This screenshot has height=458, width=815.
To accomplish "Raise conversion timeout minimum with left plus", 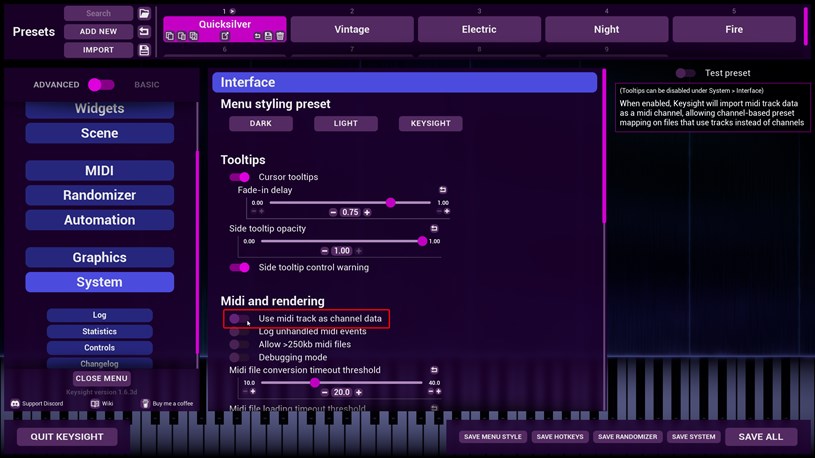I will (253, 391).
